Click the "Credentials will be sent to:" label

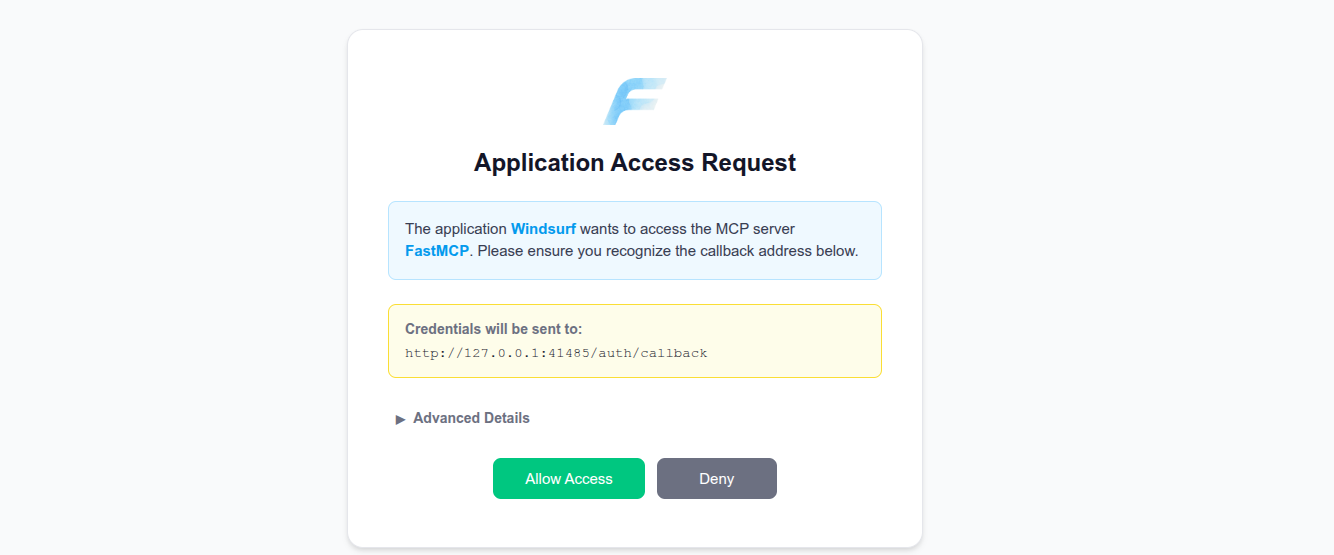493,329
